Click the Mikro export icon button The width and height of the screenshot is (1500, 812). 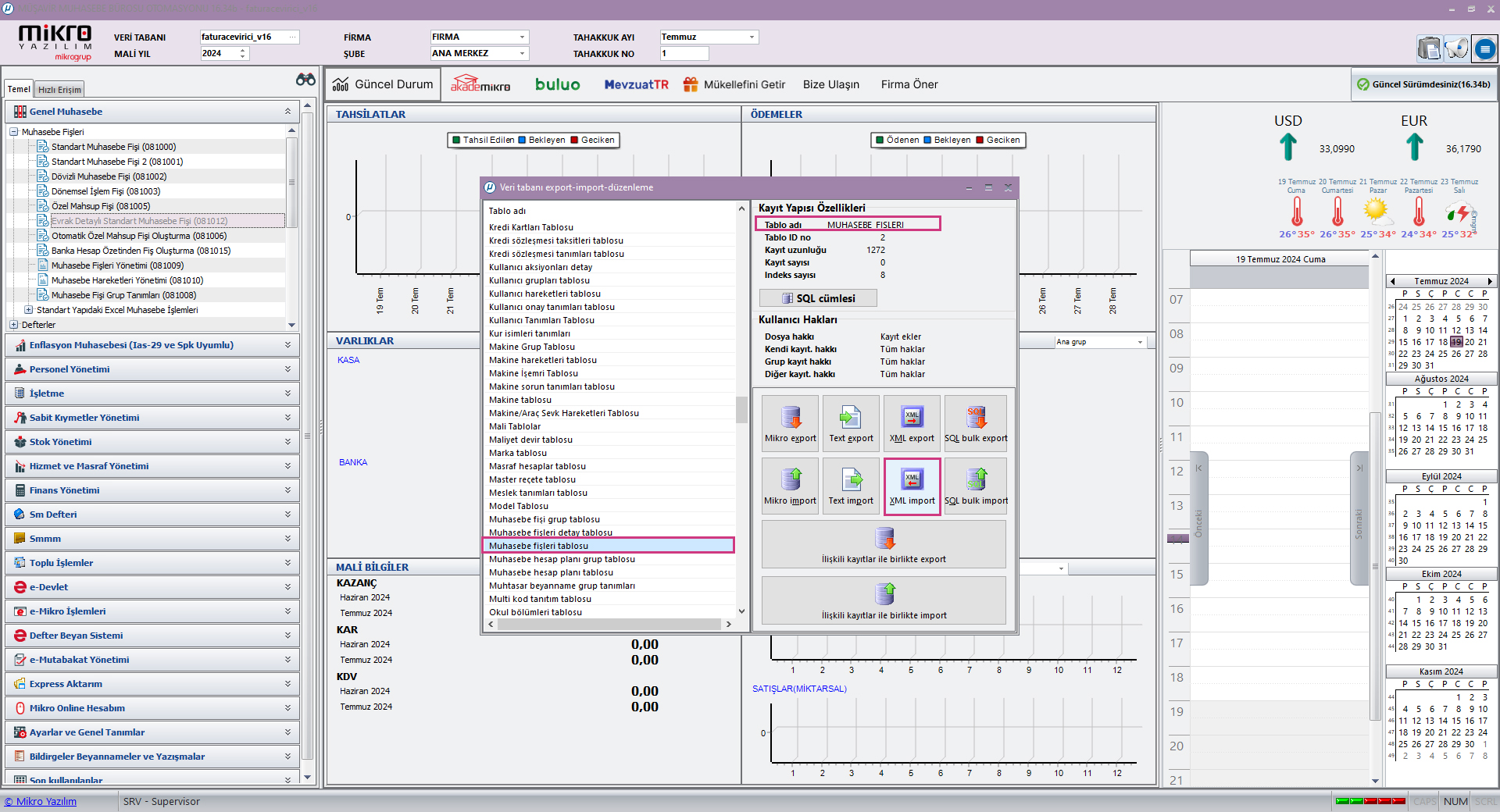(x=790, y=423)
